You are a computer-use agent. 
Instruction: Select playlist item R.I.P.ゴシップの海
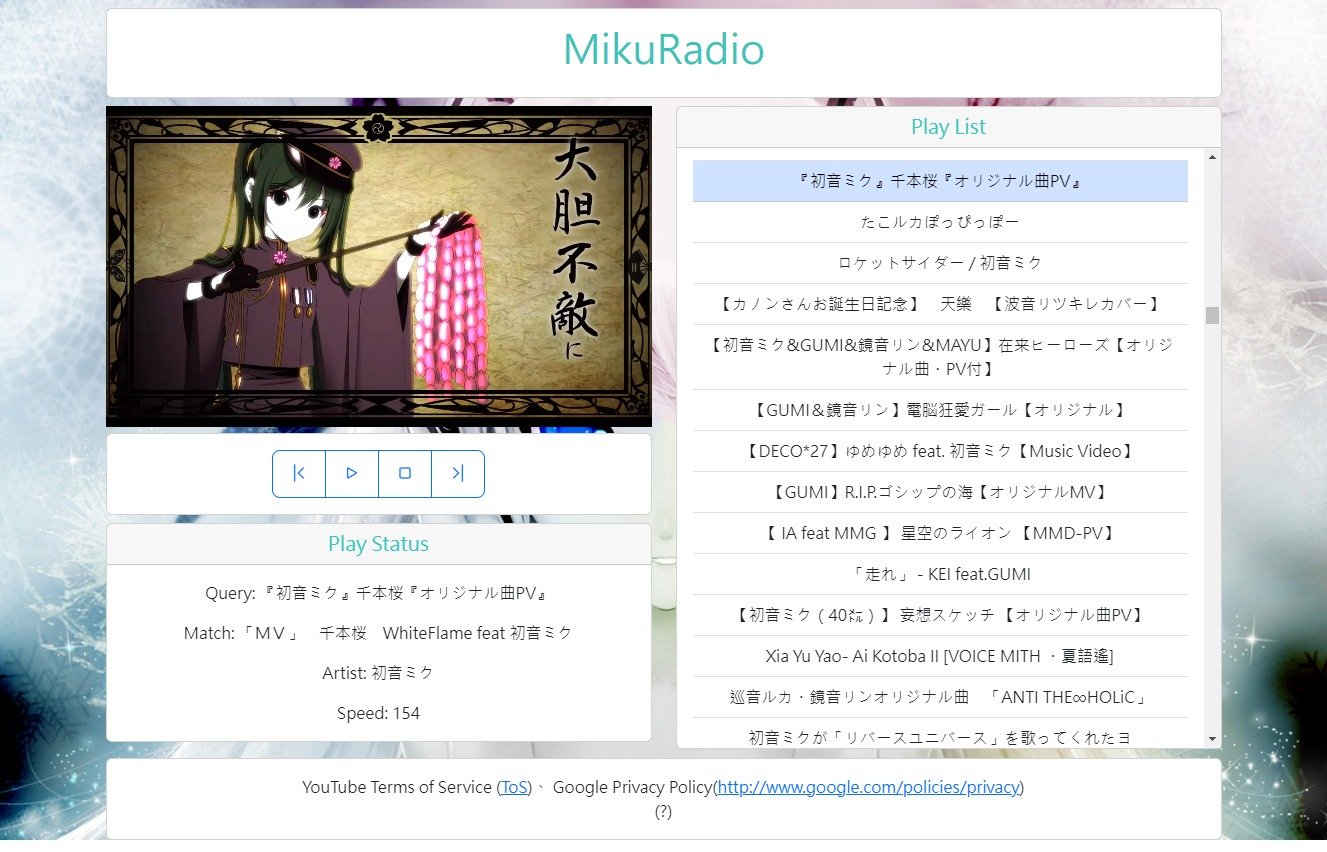point(940,492)
